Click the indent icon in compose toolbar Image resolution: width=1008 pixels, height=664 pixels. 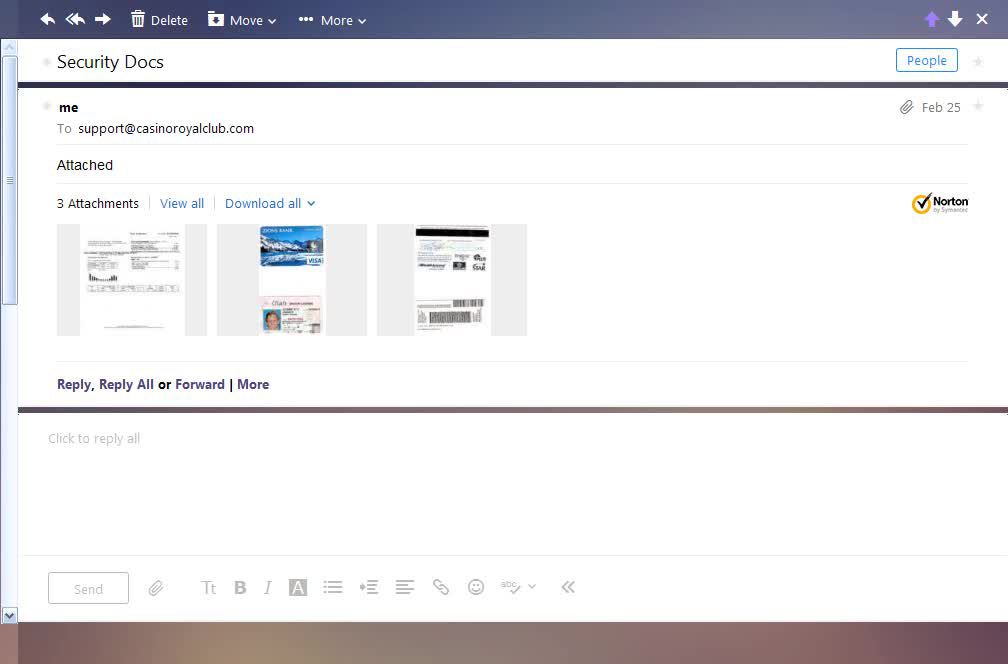click(369, 588)
